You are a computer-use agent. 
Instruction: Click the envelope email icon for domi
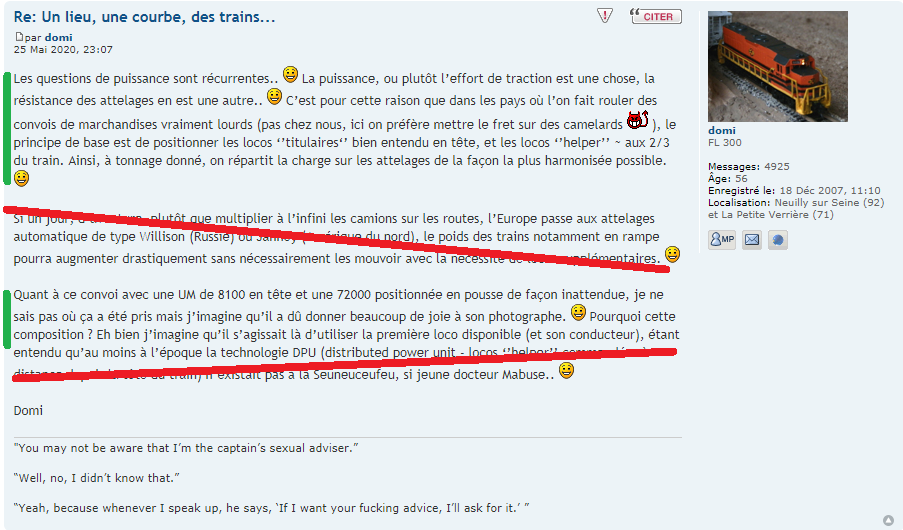(752, 239)
